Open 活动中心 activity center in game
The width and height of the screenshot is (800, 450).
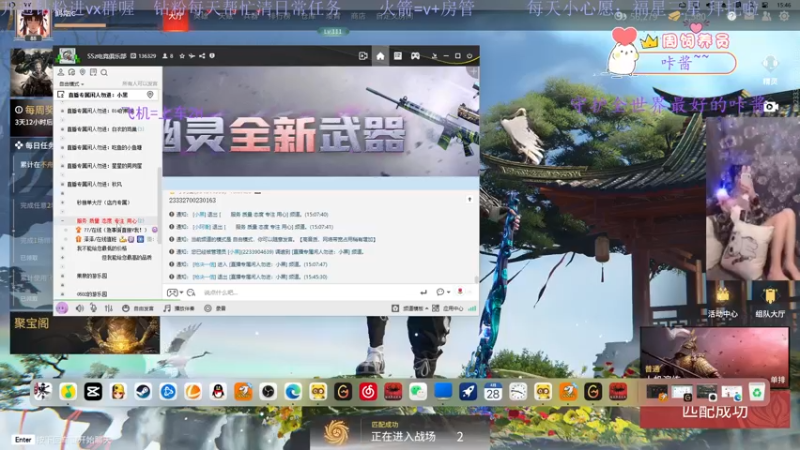[722, 302]
